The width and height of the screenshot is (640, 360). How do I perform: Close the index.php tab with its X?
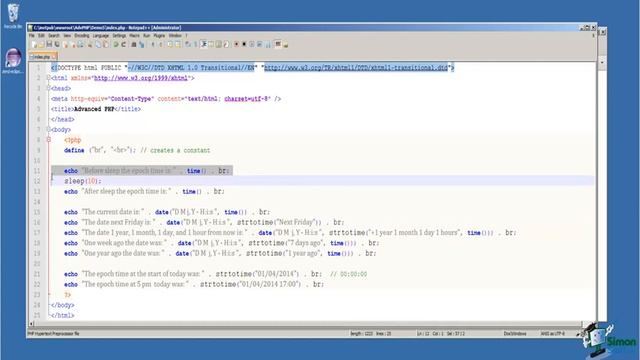pos(53,57)
